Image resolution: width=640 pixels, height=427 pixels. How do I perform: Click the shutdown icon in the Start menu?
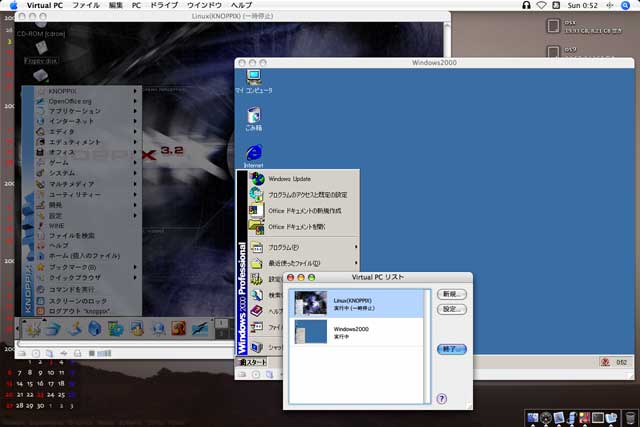[256, 347]
